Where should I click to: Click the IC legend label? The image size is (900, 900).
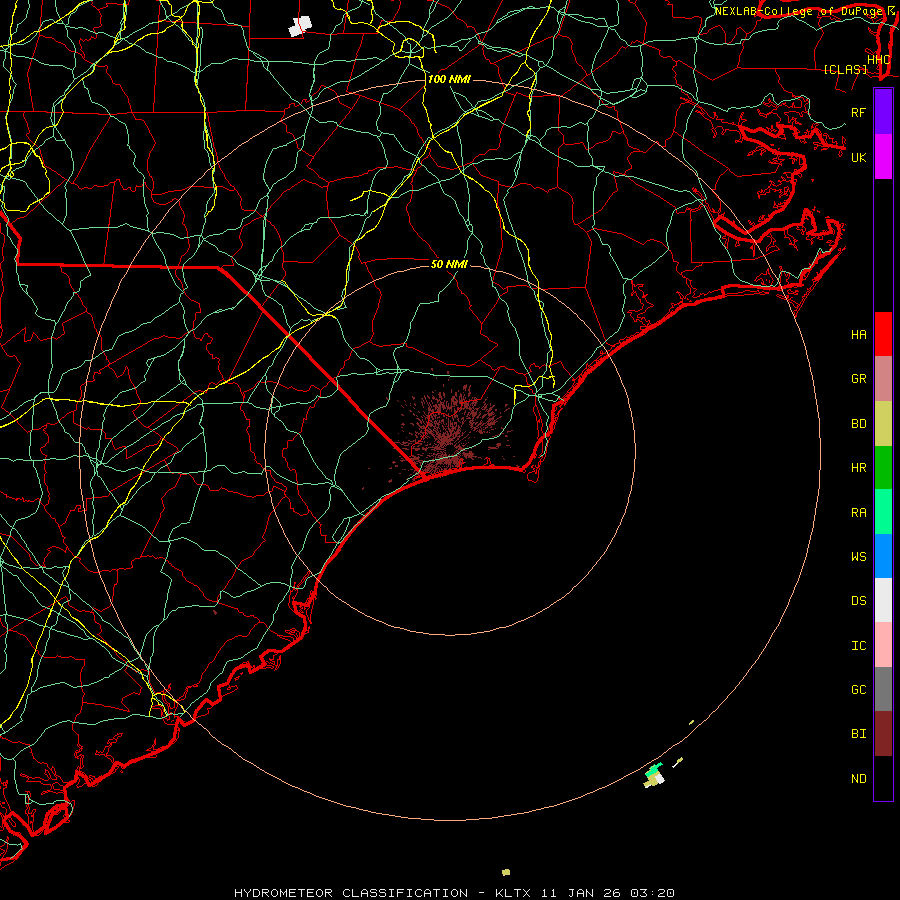coord(858,646)
